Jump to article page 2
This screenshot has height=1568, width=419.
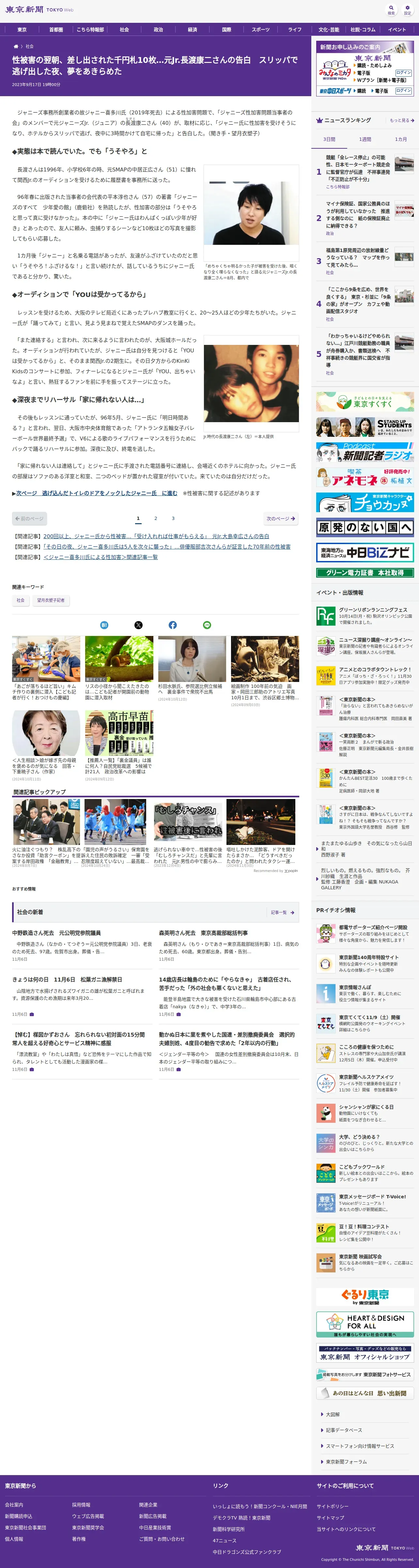(155, 519)
